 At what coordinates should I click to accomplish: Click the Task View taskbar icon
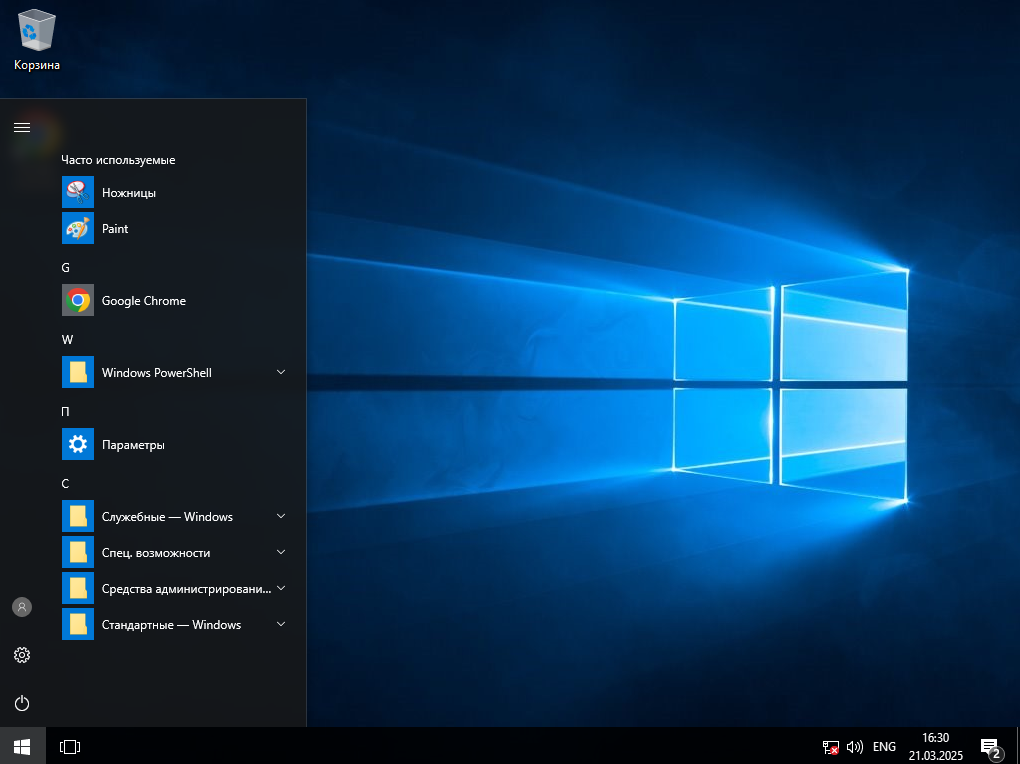pos(69,746)
